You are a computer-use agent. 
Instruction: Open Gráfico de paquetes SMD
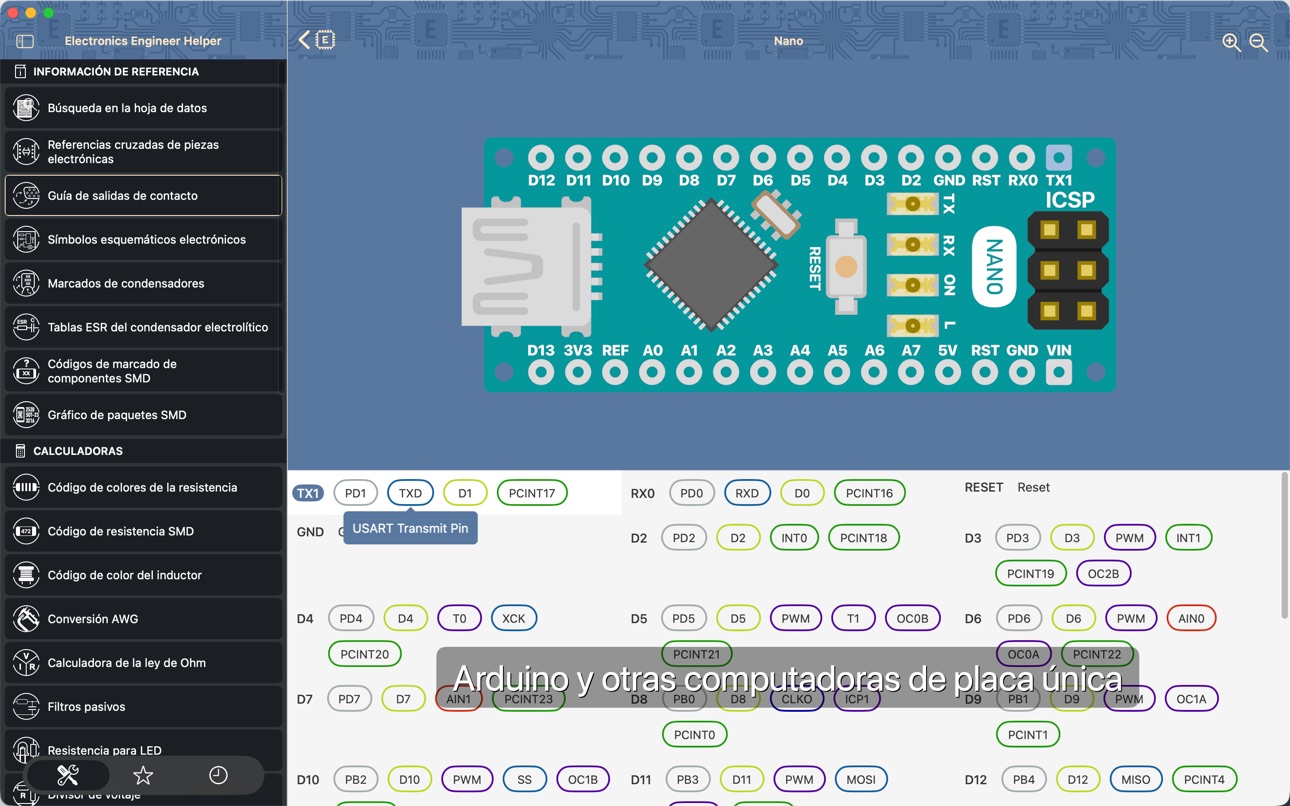pos(143,415)
